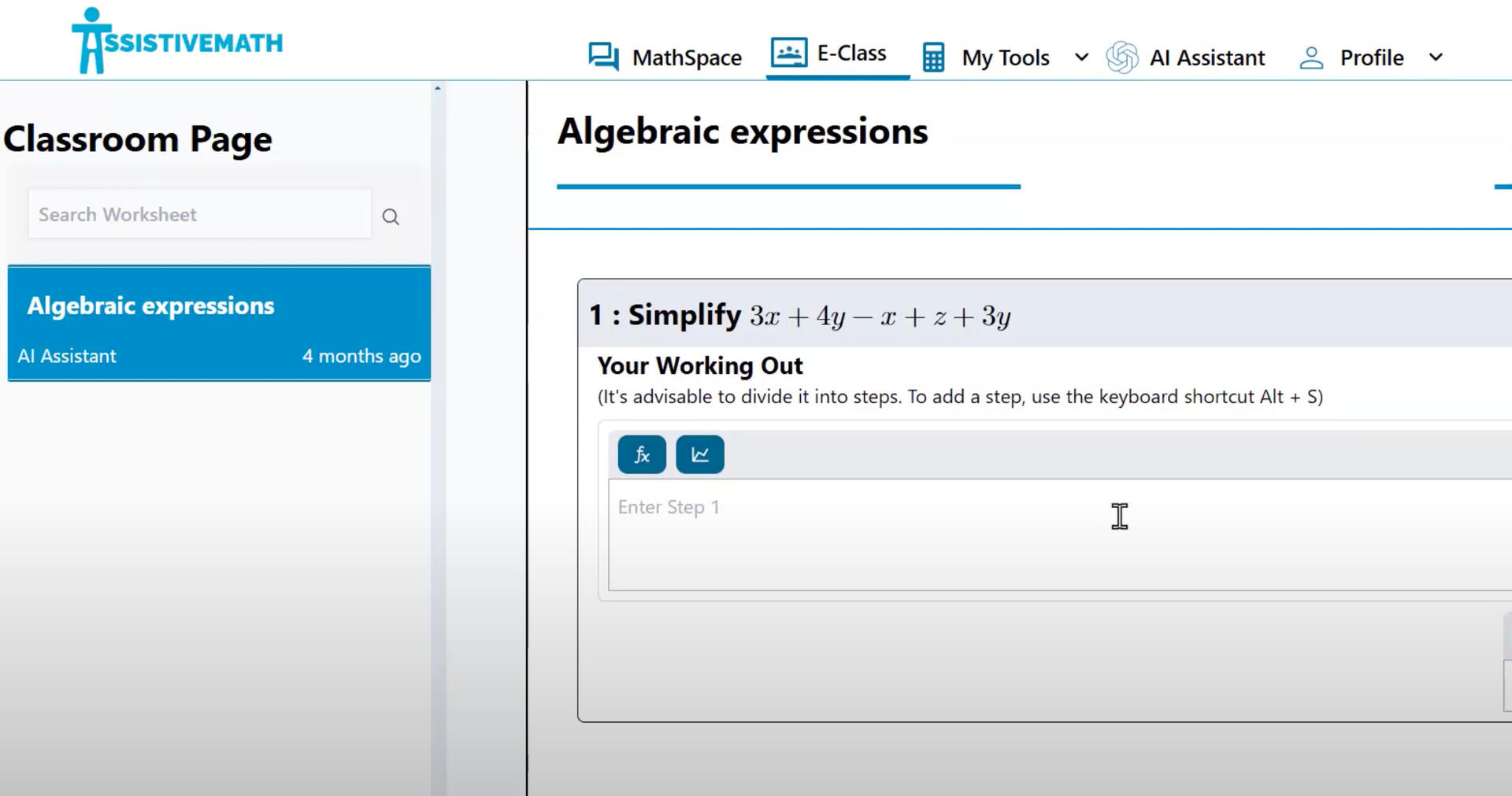The width and height of the screenshot is (1512, 796).
Task: Click the Profile menu label
Action: [x=1371, y=57]
